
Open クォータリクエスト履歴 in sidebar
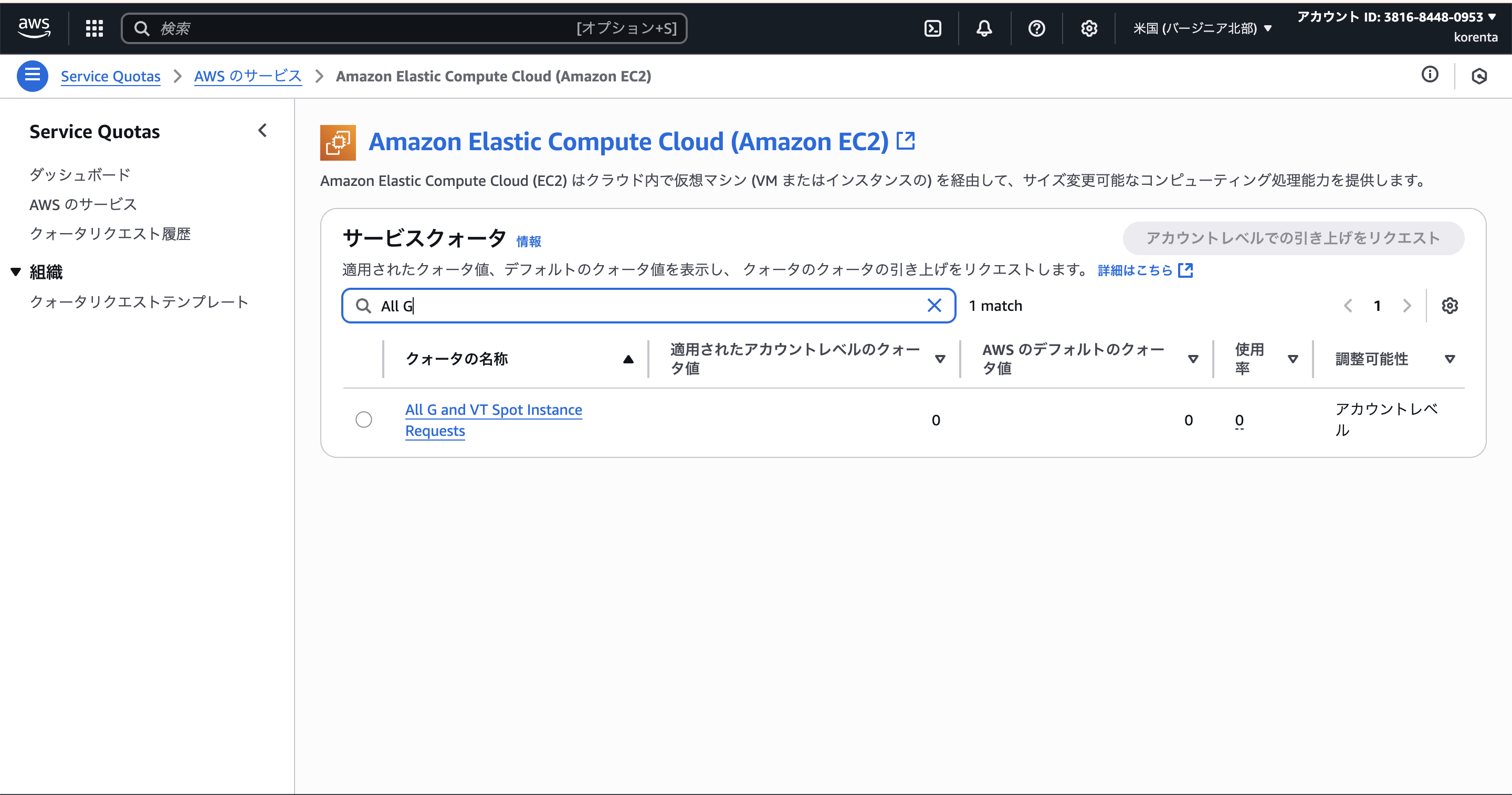pyautogui.click(x=110, y=234)
